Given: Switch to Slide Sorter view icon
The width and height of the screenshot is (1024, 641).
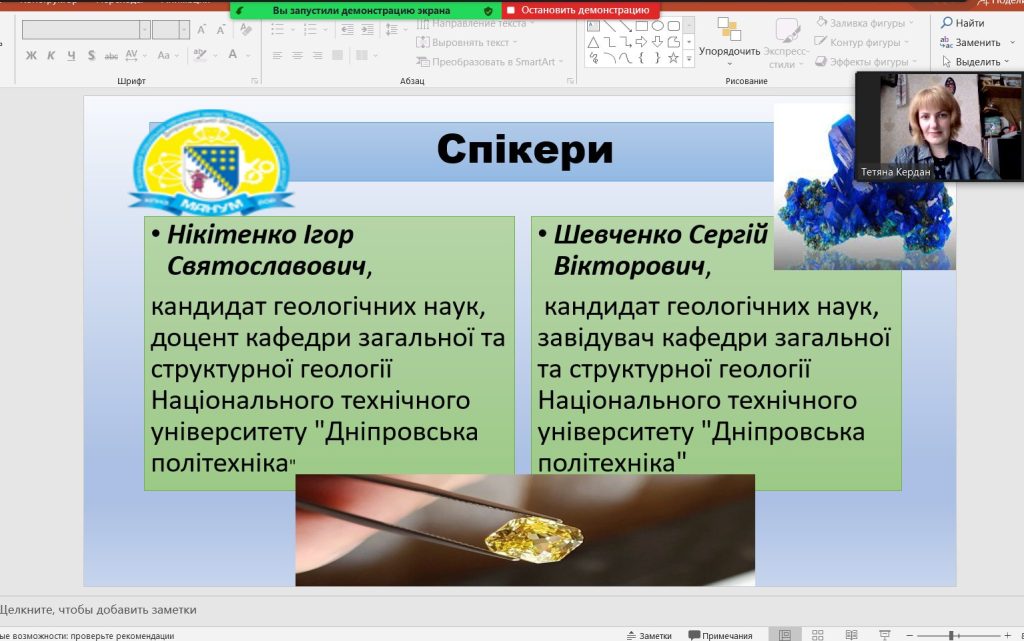Looking at the screenshot, I should [x=818, y=635].
